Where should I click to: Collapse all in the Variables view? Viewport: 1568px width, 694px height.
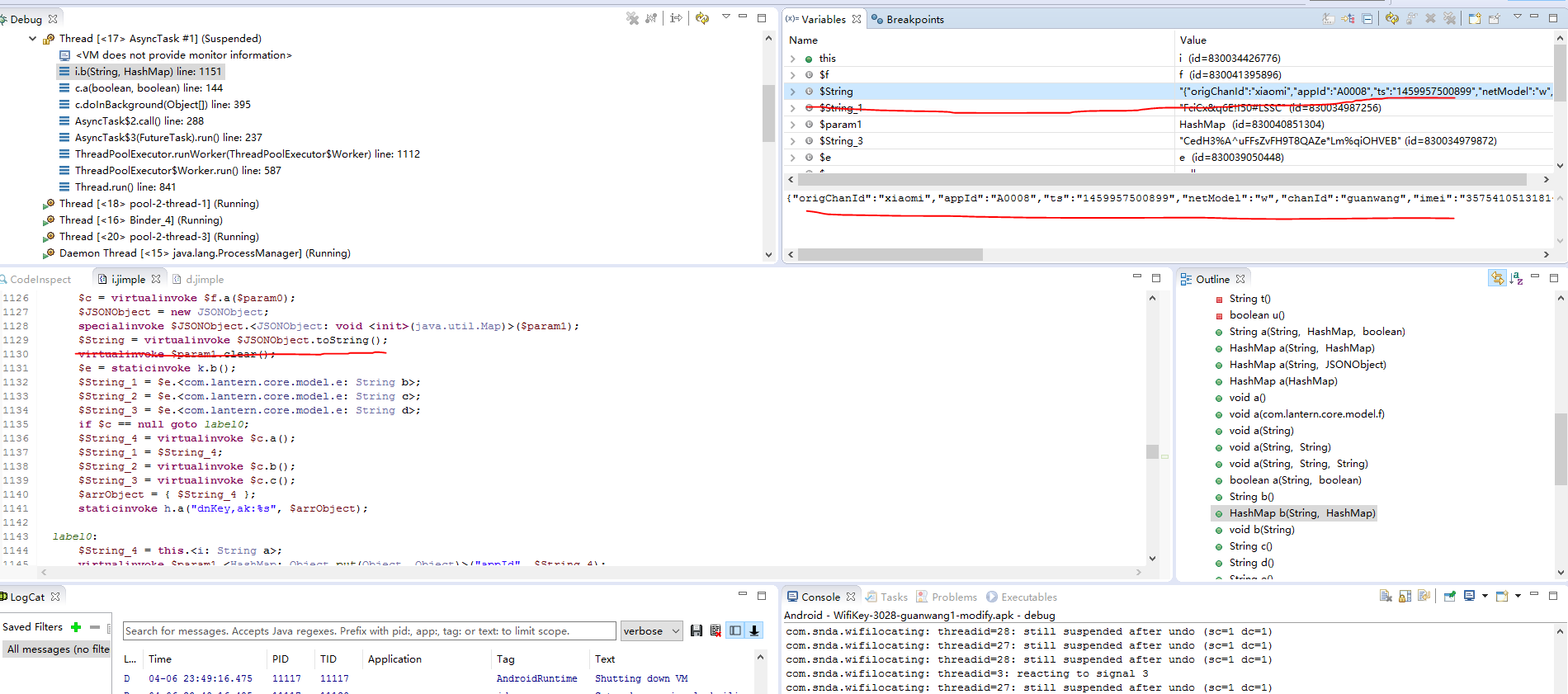[x=1367, y=18]
